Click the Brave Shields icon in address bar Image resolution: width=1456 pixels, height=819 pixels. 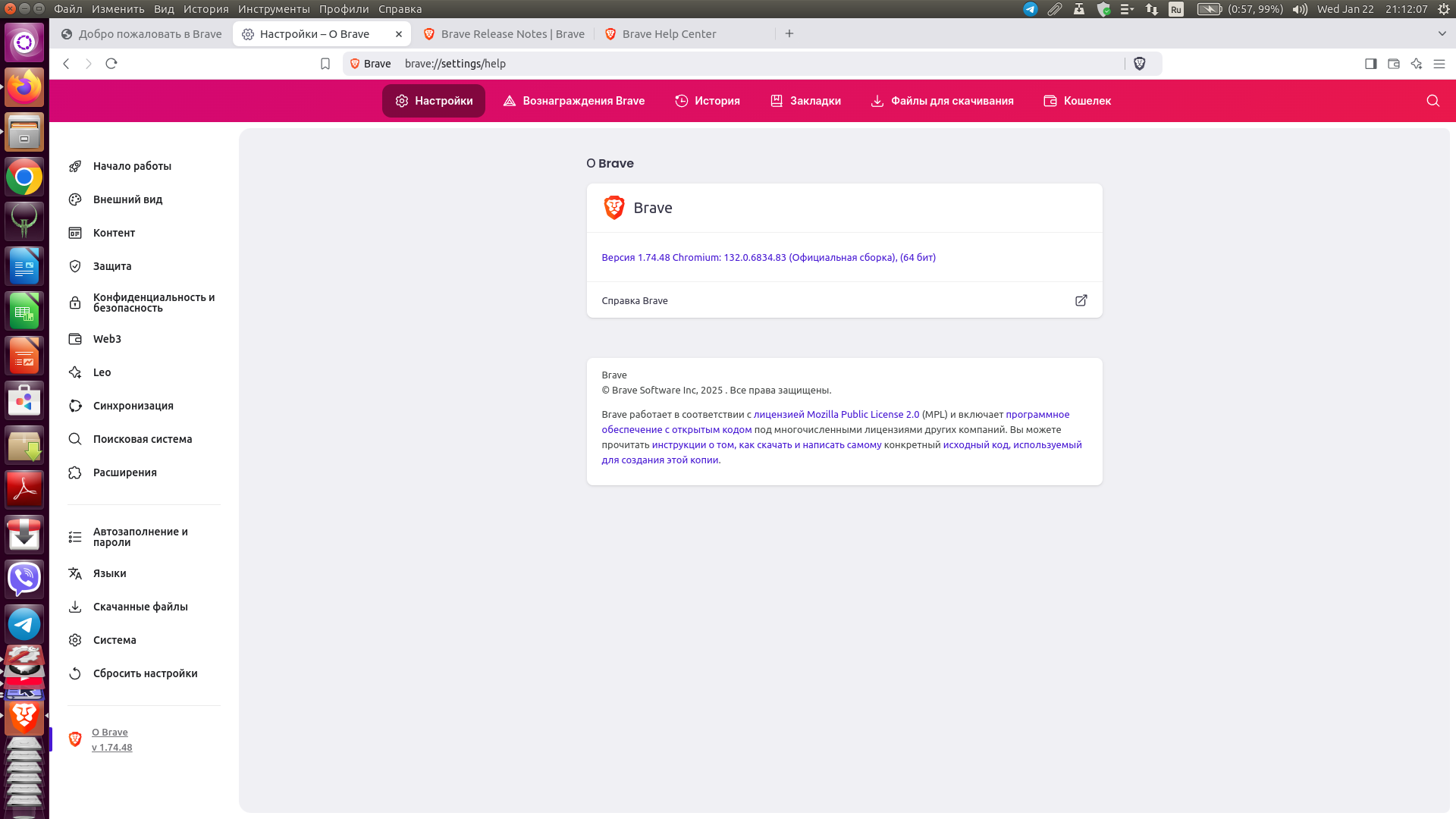point(1139,64)
